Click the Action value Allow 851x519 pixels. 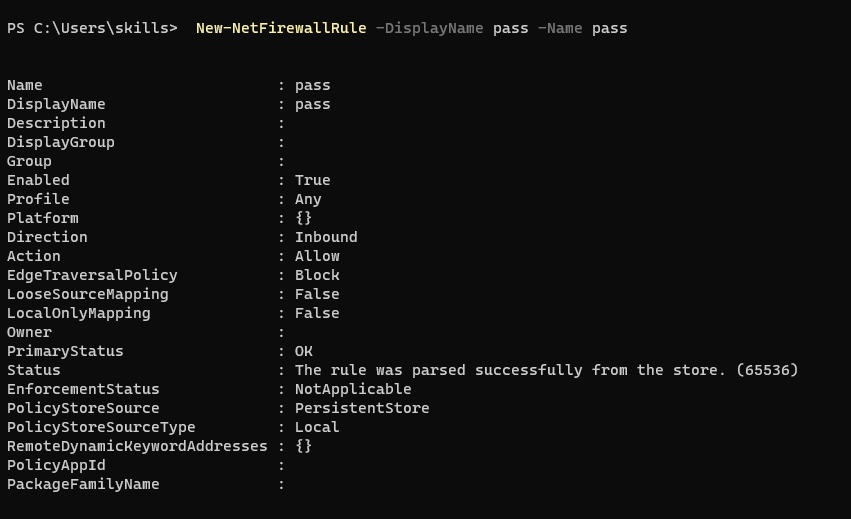317,256
